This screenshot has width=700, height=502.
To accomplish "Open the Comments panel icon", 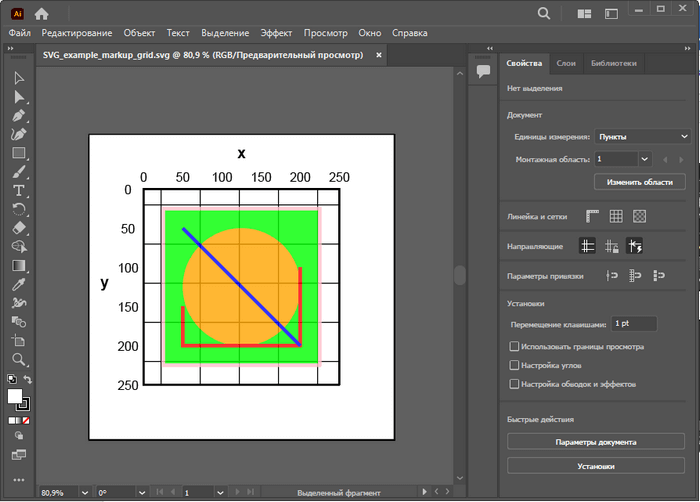I will [483, 71].
